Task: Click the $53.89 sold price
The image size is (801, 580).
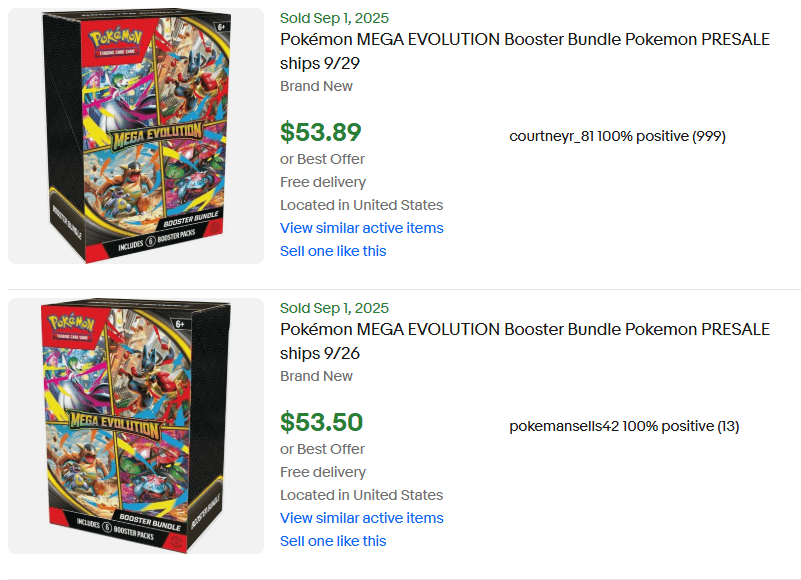Action: pyautogui.click(x=321, y=132)
